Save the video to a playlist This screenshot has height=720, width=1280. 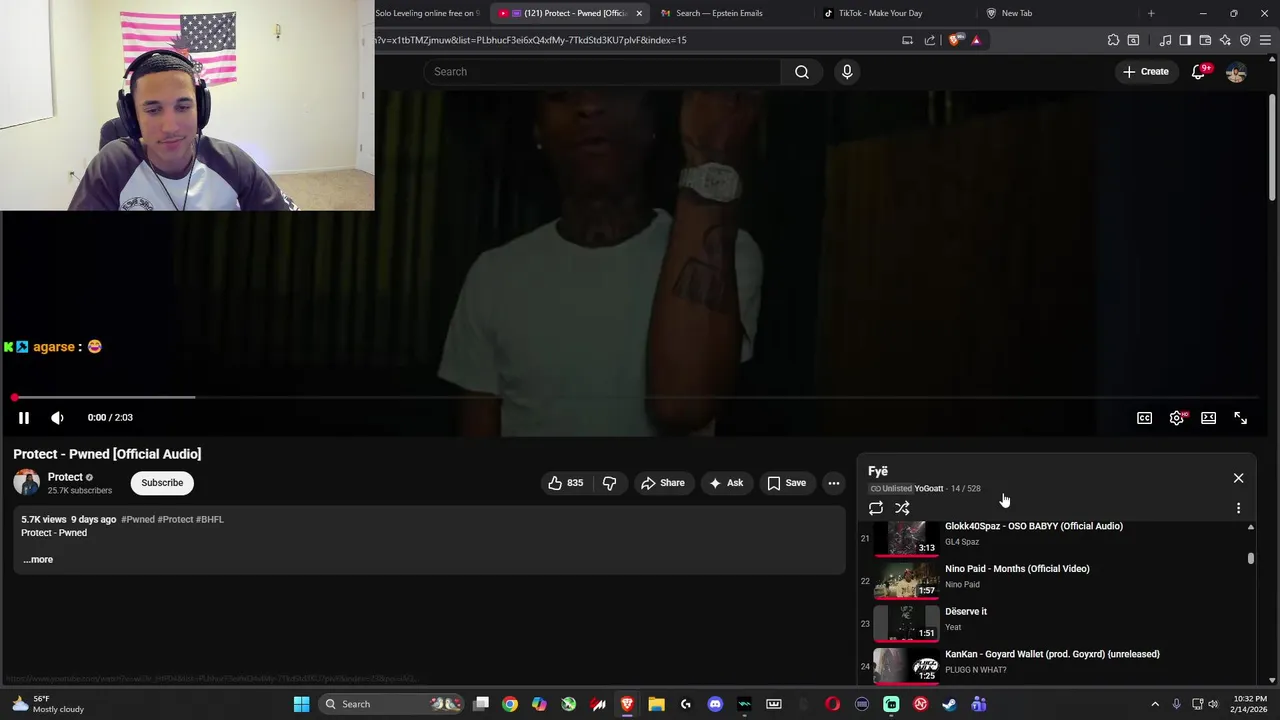click(x=787, y=483)
